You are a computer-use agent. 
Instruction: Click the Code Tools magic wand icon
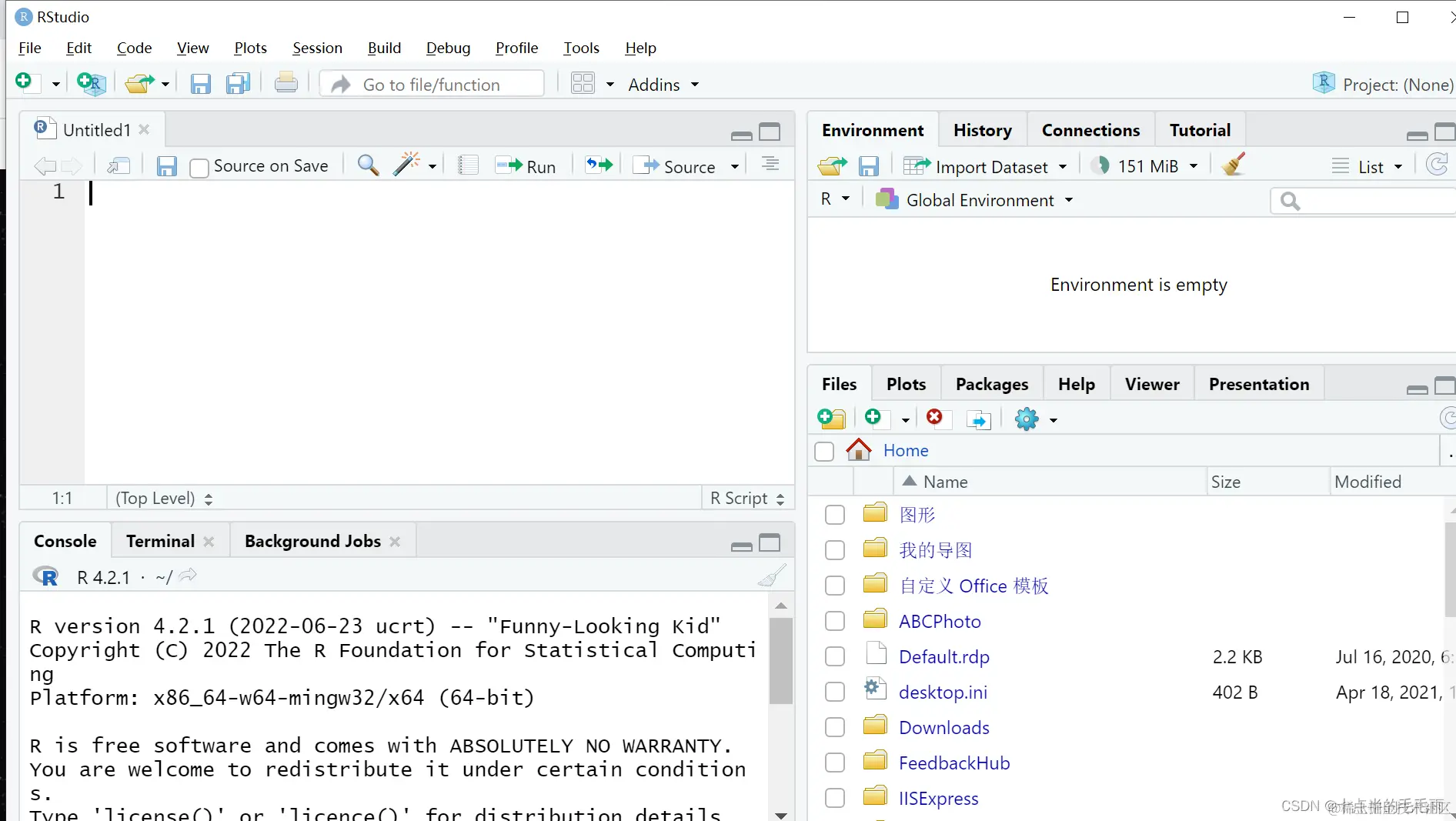coord(406,165)
